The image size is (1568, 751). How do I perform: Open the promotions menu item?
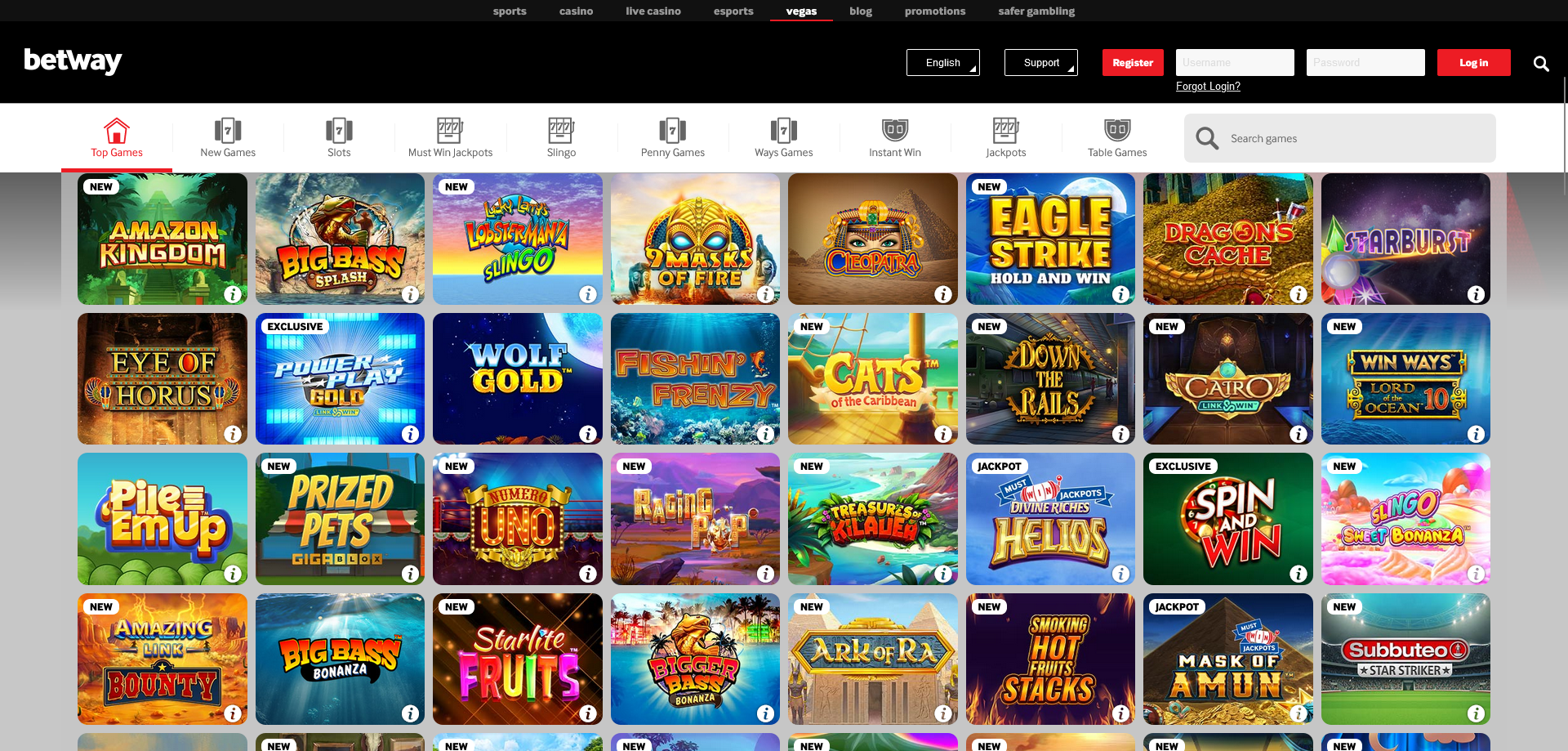pyautogui.click(x=935, y=11)
